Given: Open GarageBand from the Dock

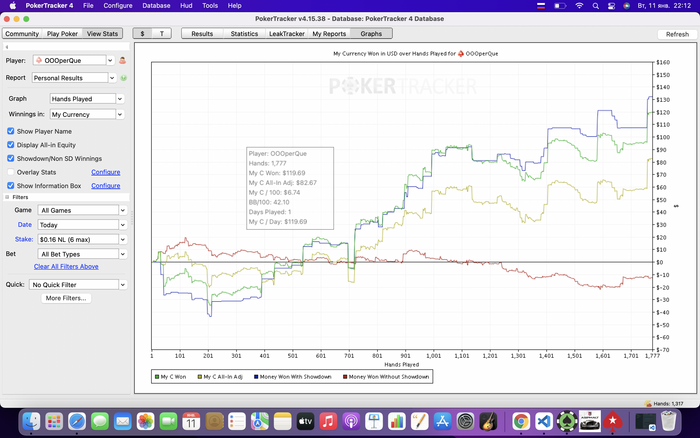Looking at the screenshot, I should click(x=488, y=421).
